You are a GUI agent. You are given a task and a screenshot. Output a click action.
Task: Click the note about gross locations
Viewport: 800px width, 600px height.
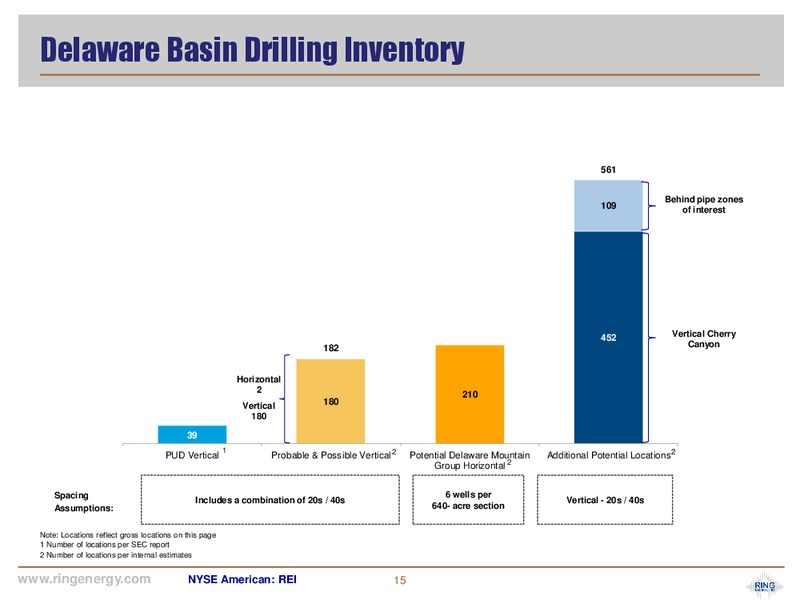point(128,535)
